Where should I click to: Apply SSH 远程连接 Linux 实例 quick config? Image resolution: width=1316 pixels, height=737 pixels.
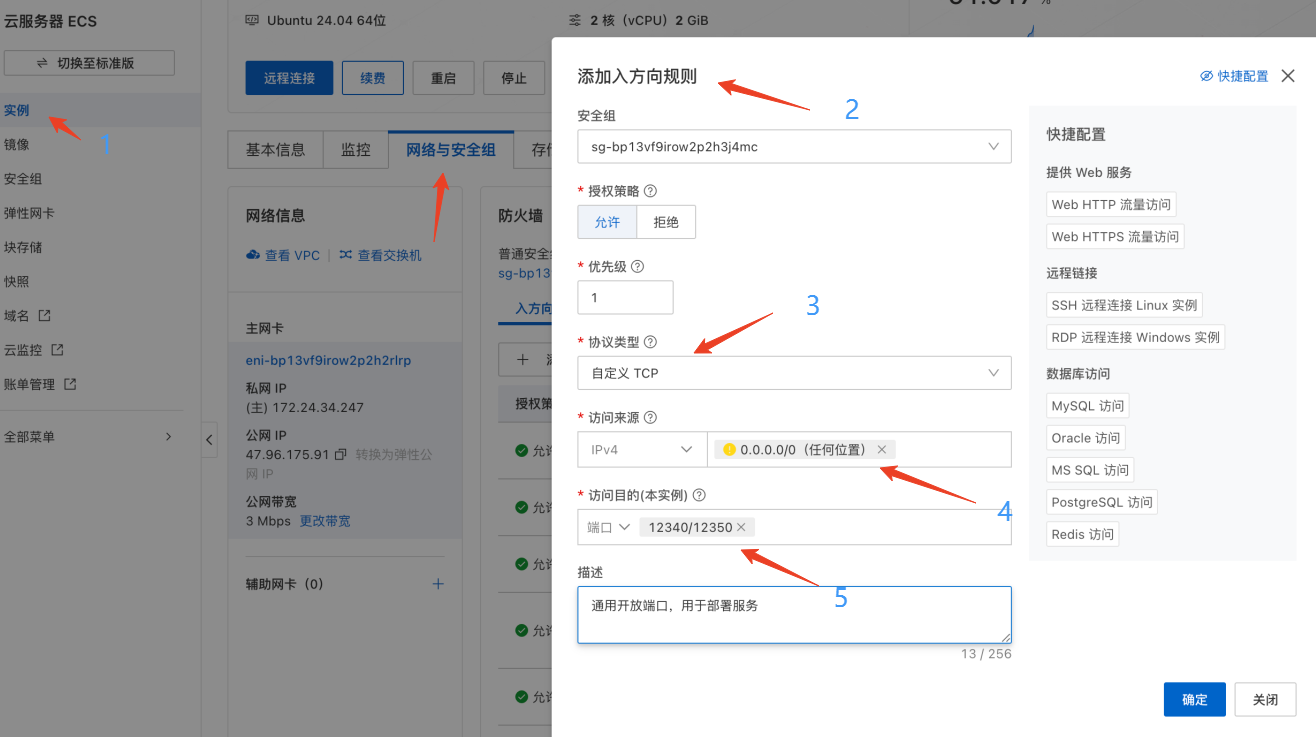(1124, 305)
